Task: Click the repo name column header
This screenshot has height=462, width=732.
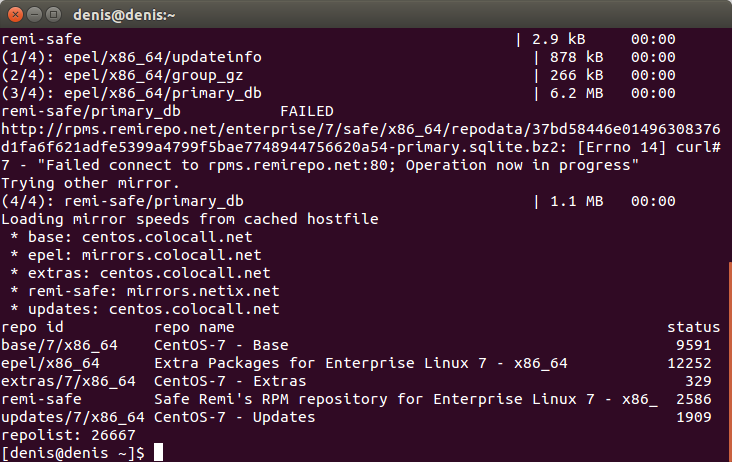Action: 194,327
